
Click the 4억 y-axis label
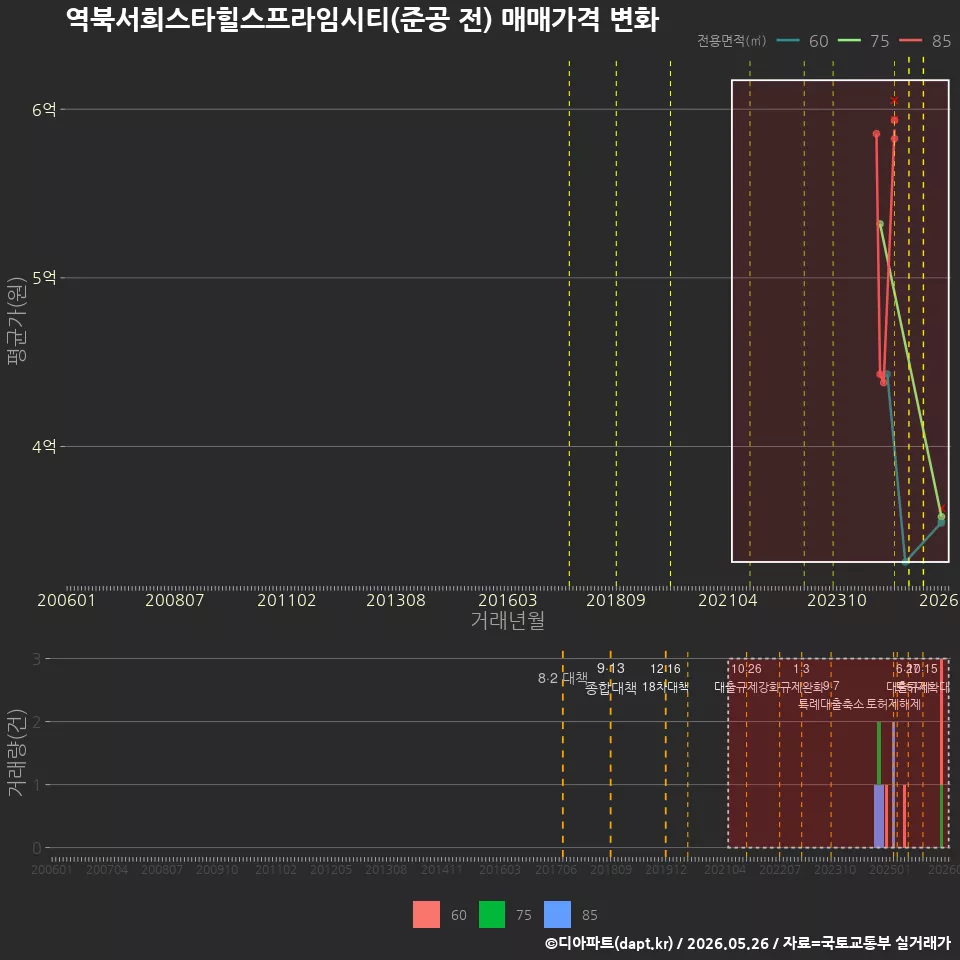point(44,446)
